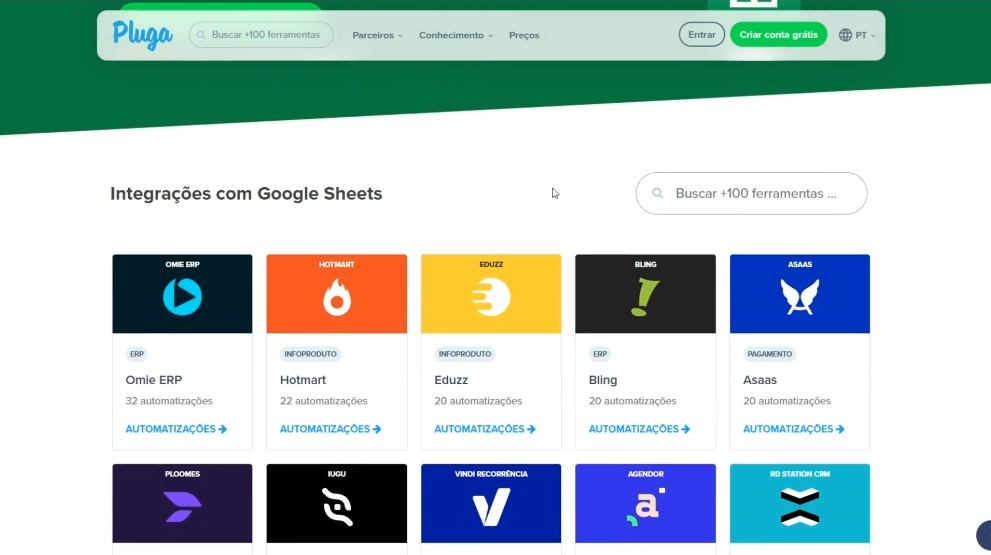Click the Asaas winged logo icon
The height and width of the screenshot is (555, 991).
(799, 297)
